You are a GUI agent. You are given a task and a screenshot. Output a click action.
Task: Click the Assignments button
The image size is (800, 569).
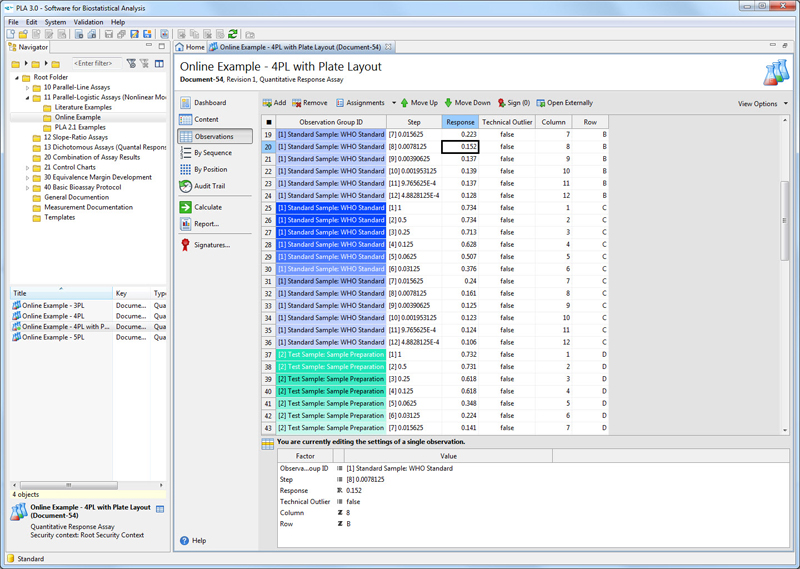360,103
